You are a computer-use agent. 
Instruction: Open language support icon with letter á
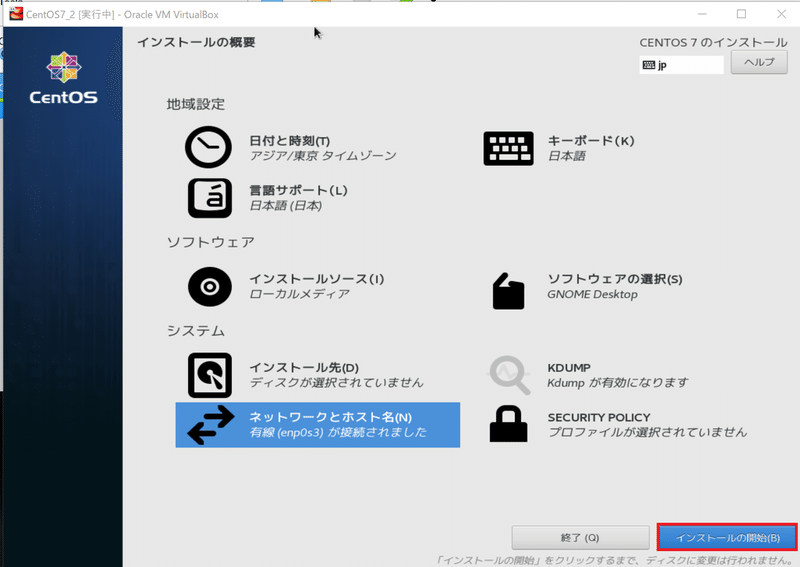coord(210,198)
